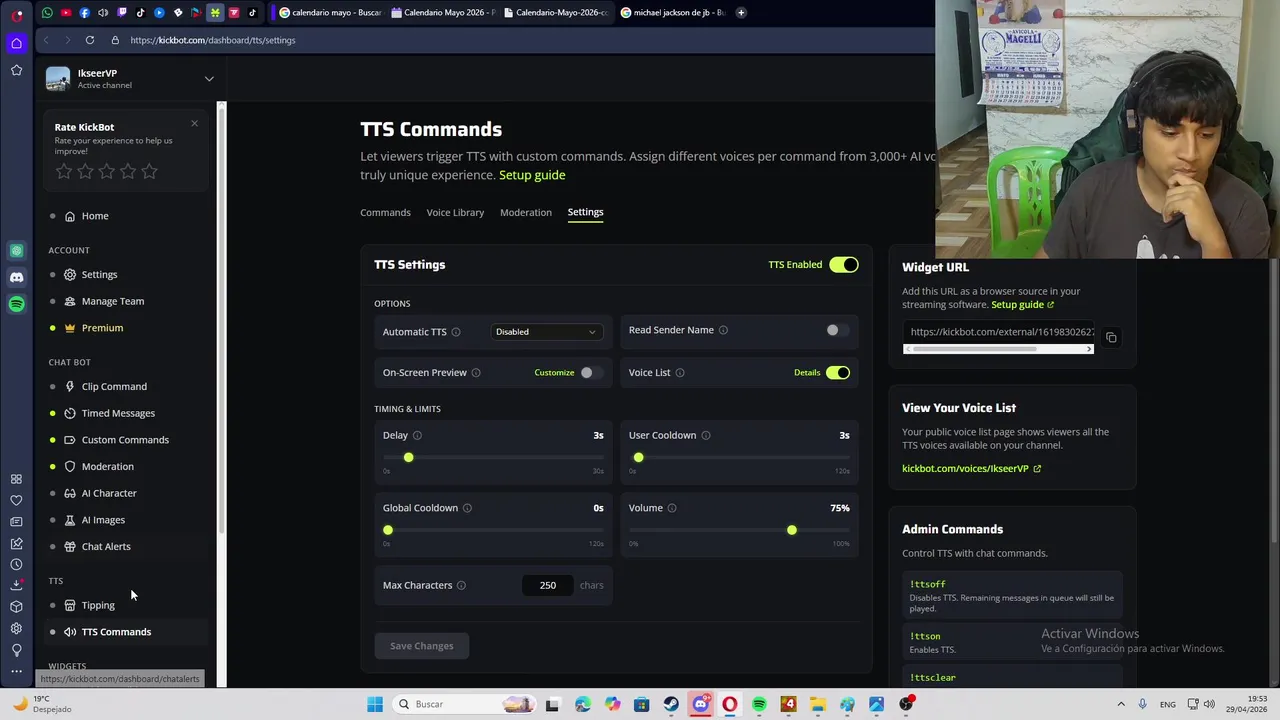1280x720 pixels.
Task: Switch to the calendario mayo browser tab
Action: tap(330, 12)
